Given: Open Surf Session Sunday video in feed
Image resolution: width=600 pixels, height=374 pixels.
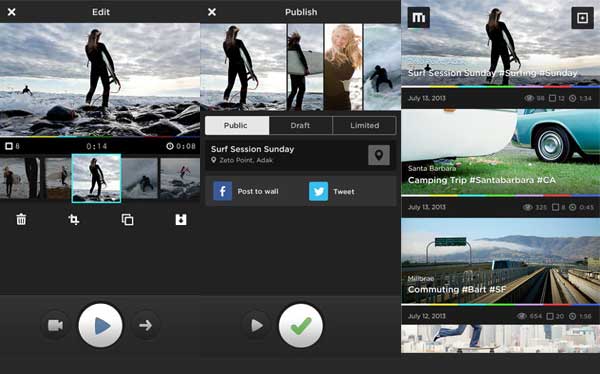Looking at the screenshot, I should point(501,43).
